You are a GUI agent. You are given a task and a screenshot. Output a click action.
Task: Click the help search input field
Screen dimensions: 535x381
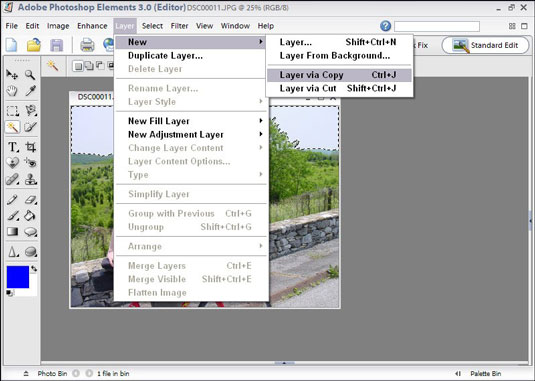[437, 26]
